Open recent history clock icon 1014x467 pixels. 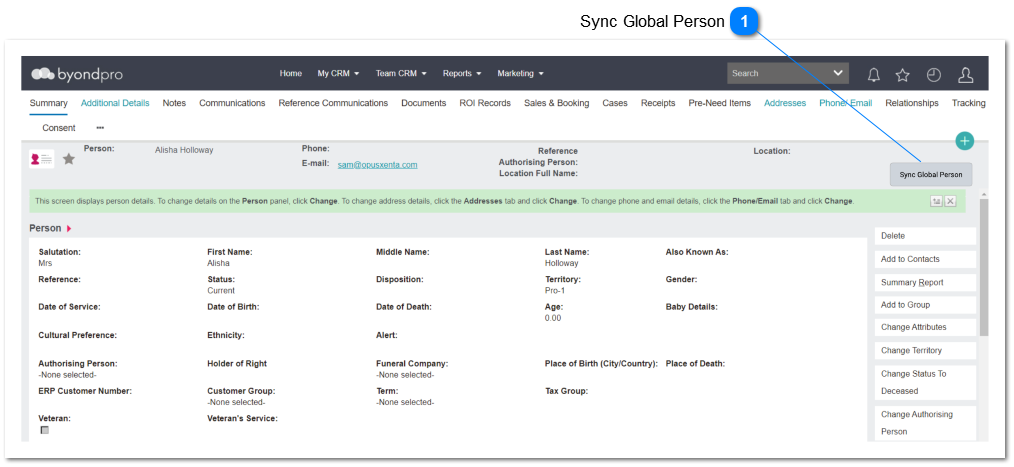tap(934, 74)
